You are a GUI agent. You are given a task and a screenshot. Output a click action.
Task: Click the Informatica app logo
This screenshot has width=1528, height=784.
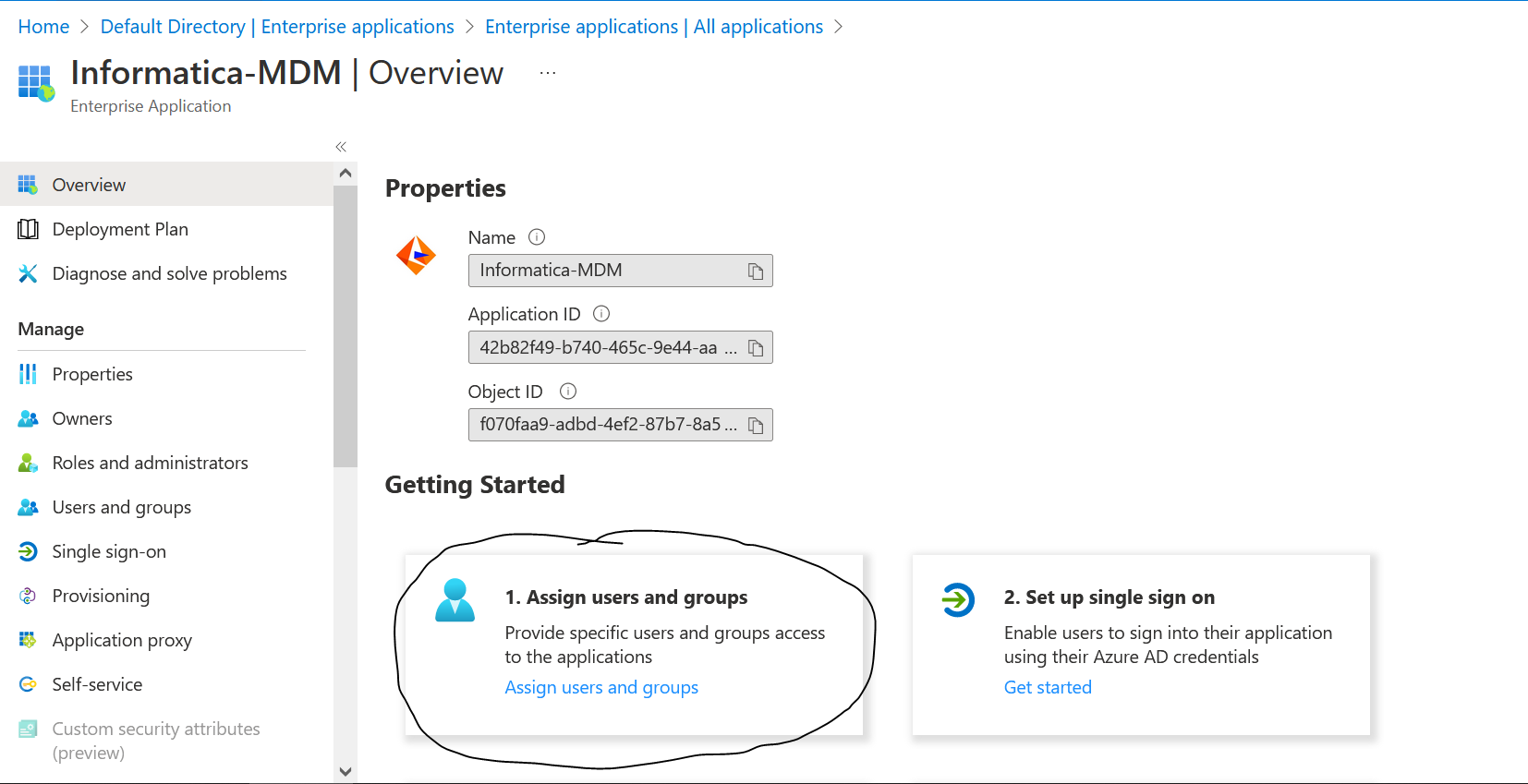416,255
